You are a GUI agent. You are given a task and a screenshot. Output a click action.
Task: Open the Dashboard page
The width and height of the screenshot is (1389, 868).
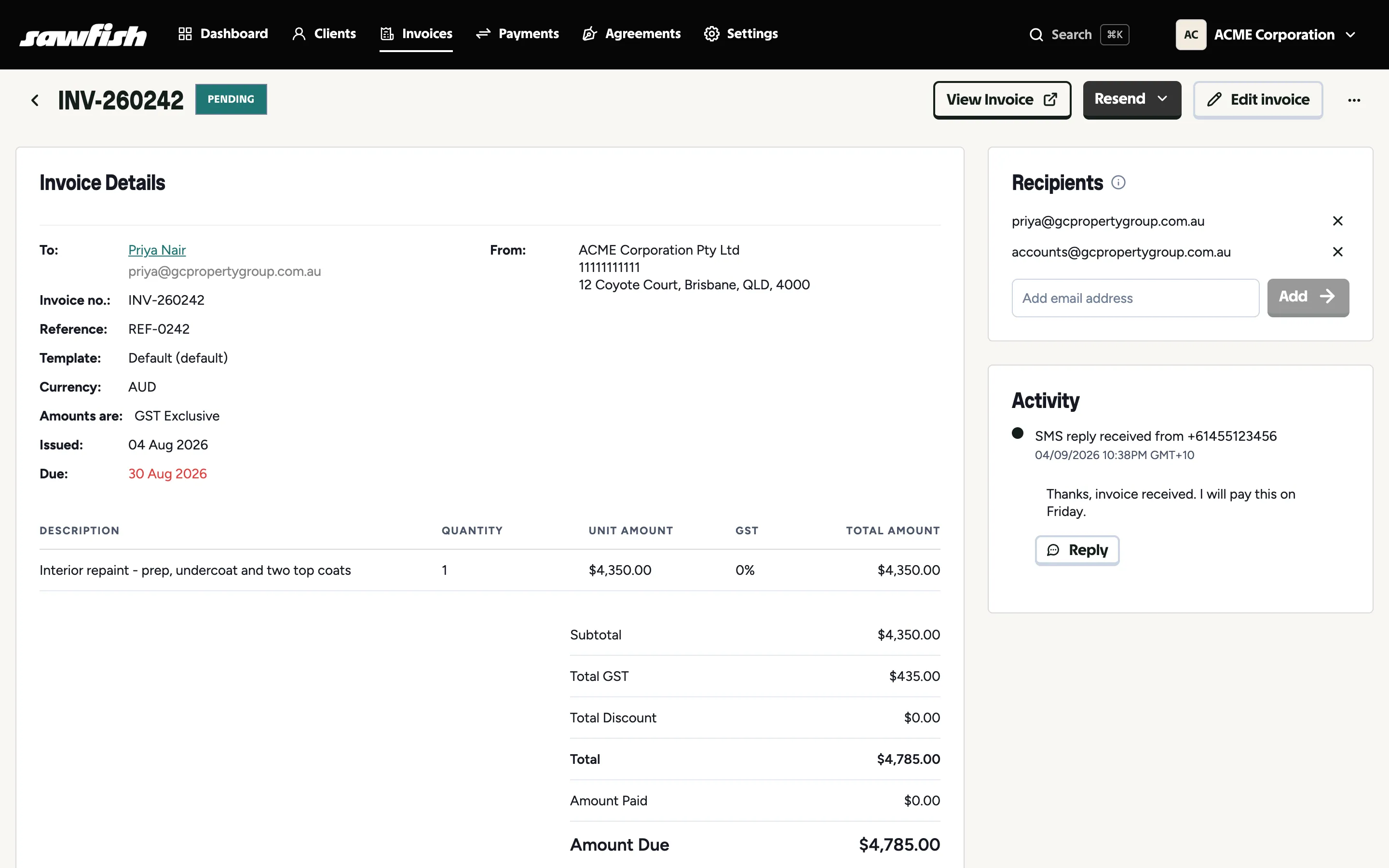click(x=223, y=34)
